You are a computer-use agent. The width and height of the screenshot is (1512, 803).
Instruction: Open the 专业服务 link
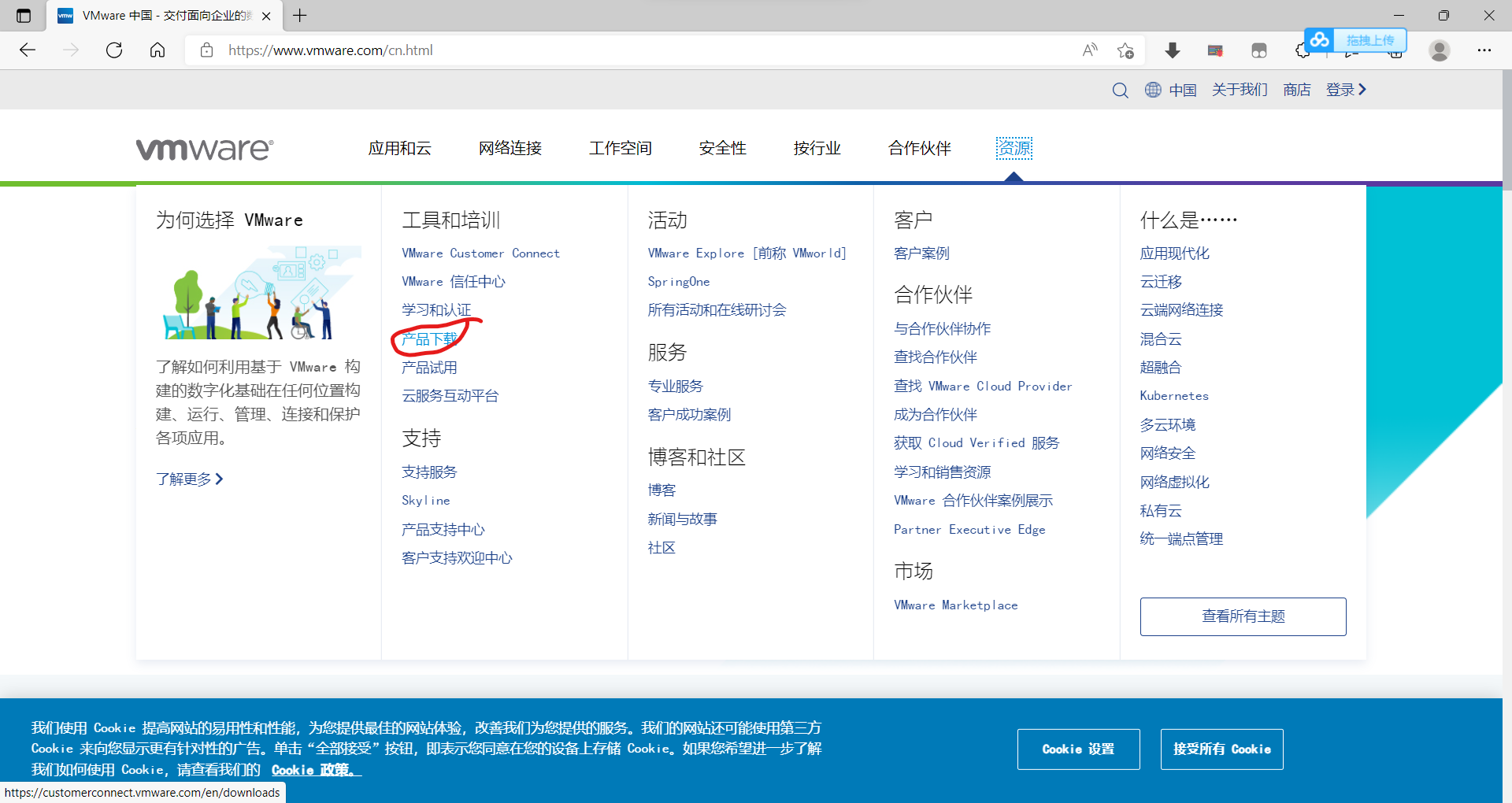675,387
